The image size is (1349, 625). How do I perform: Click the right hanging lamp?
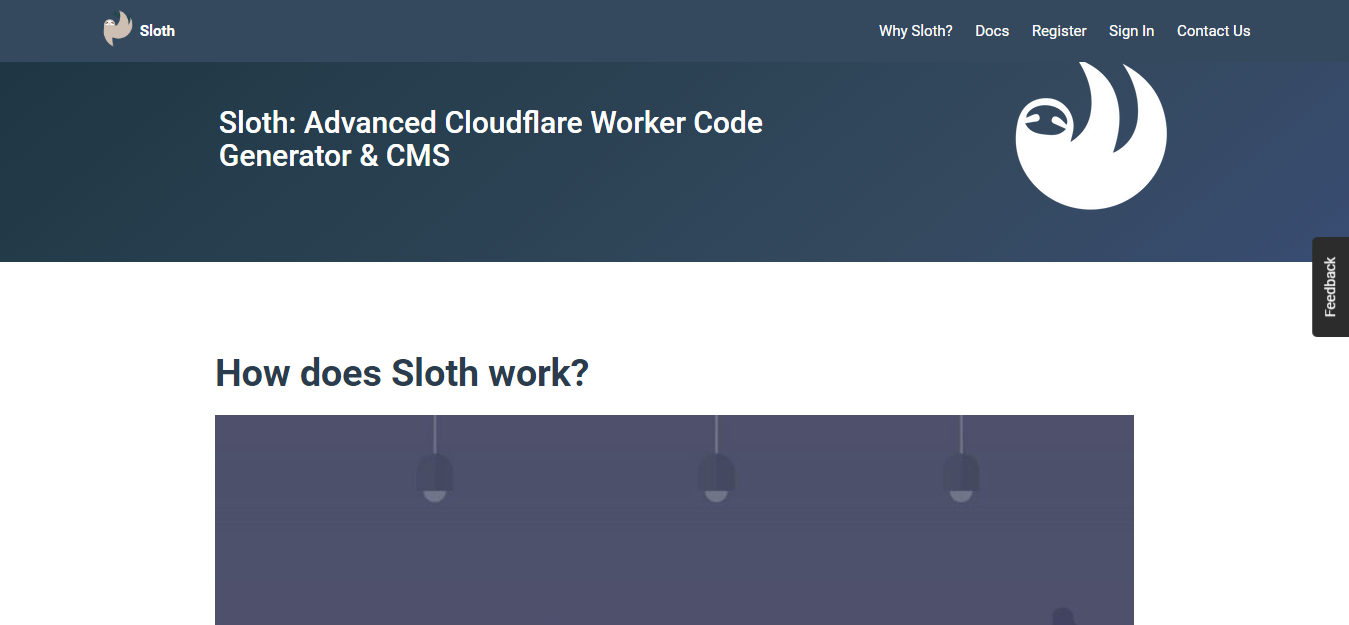(x=961, y=475)
